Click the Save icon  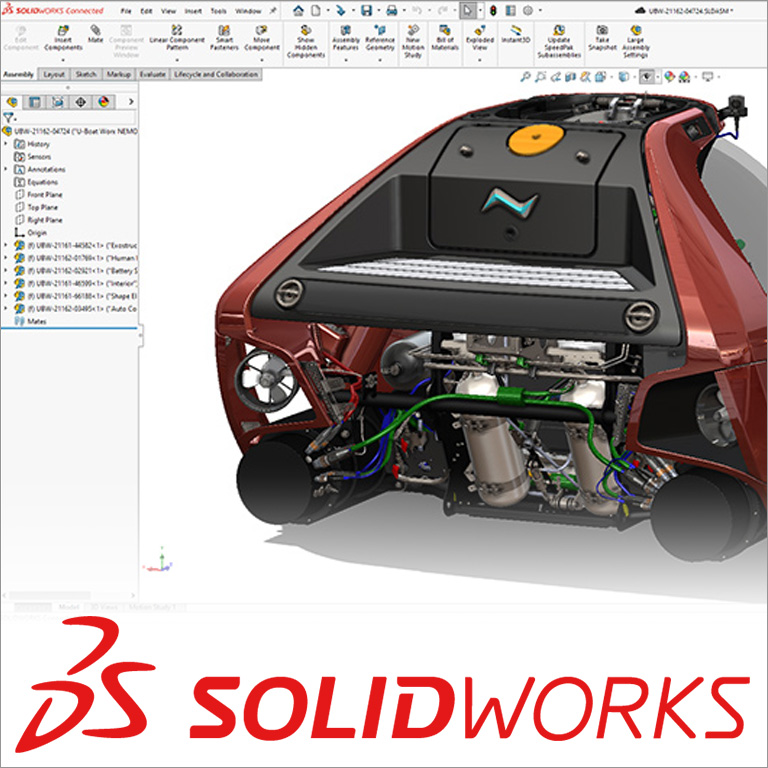tap(366, 10)
